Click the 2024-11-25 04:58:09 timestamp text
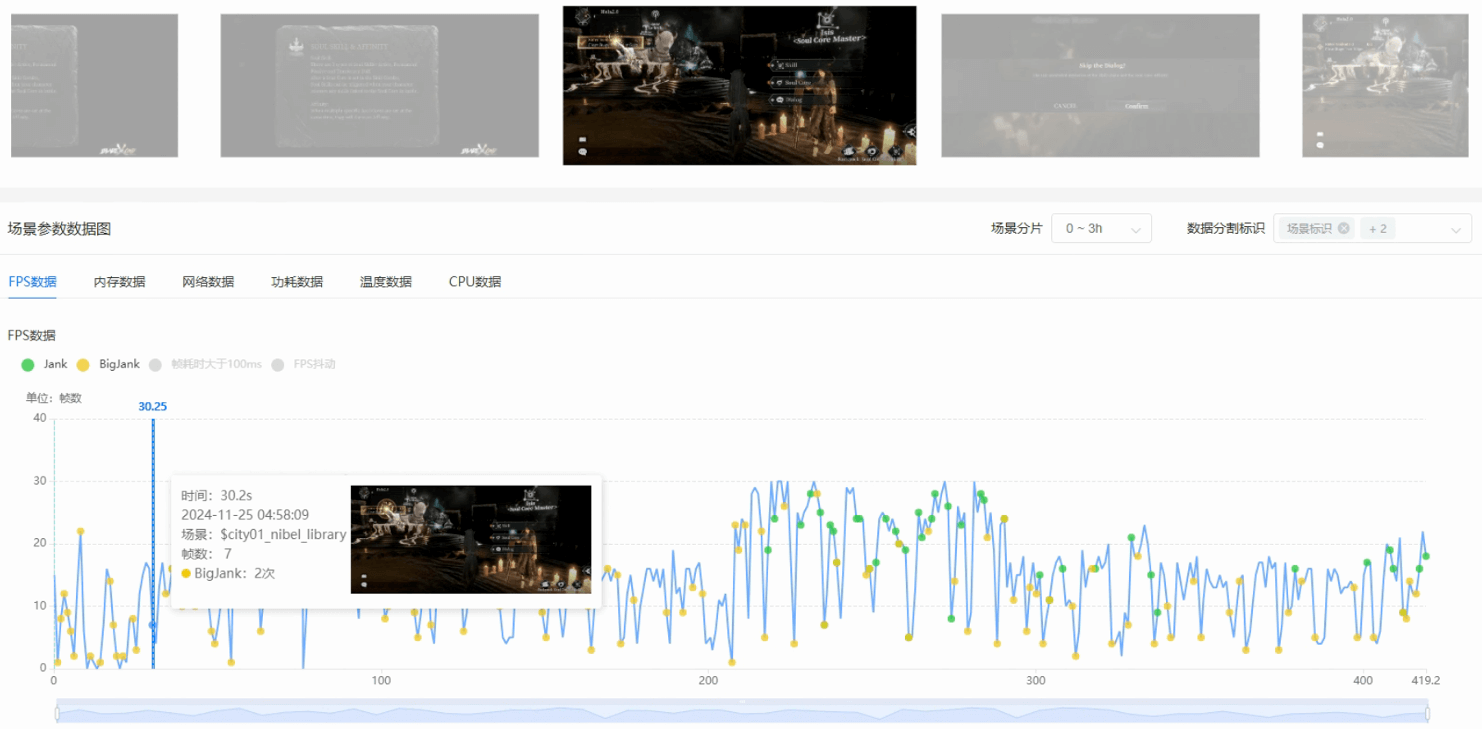1482x729 pixels. [245, 514]
